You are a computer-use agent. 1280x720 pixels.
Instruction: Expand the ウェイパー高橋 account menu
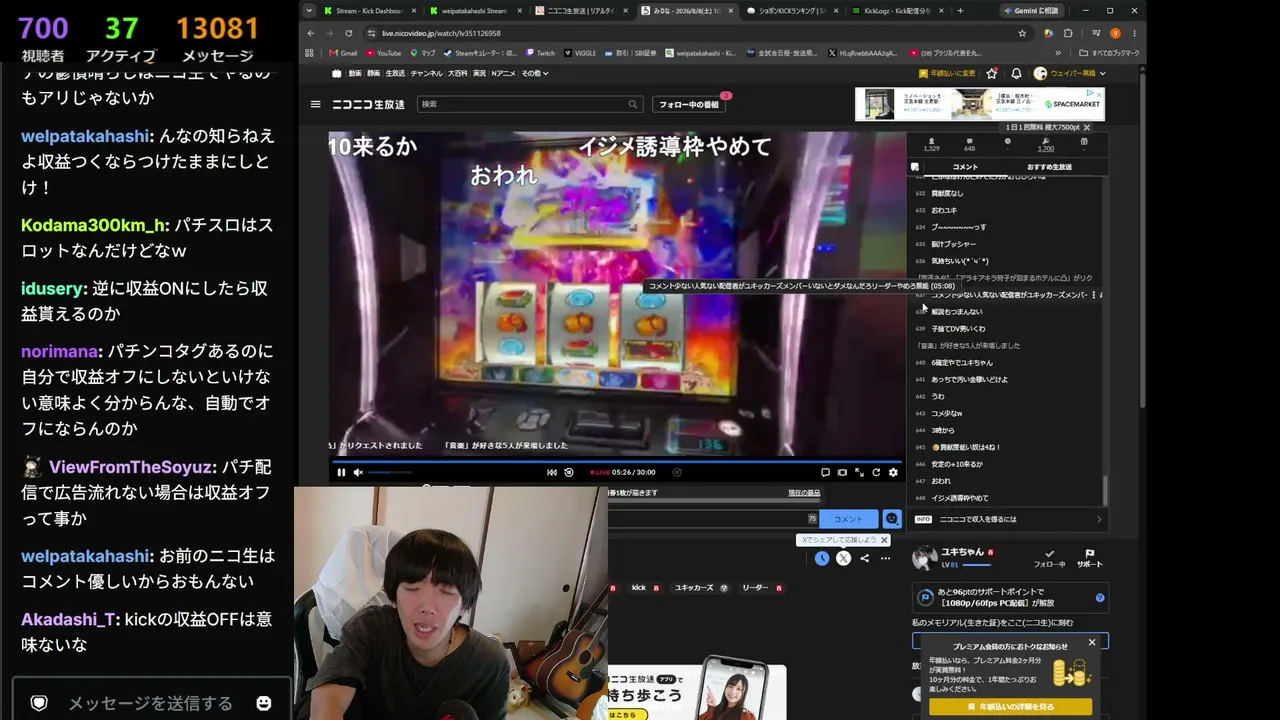pyautogui.click(x=1070, y=73)
